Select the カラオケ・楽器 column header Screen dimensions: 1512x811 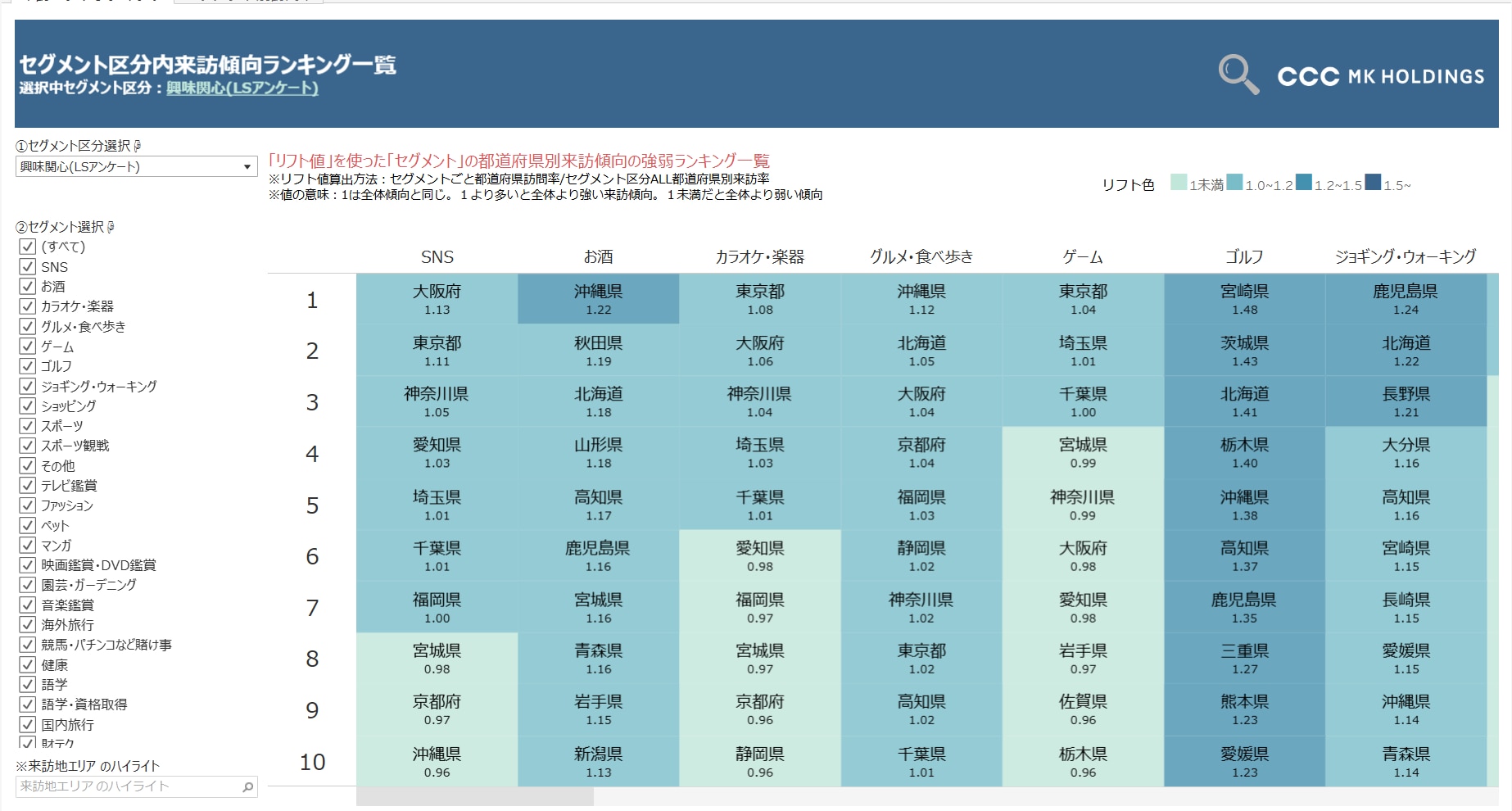(760, 257)
